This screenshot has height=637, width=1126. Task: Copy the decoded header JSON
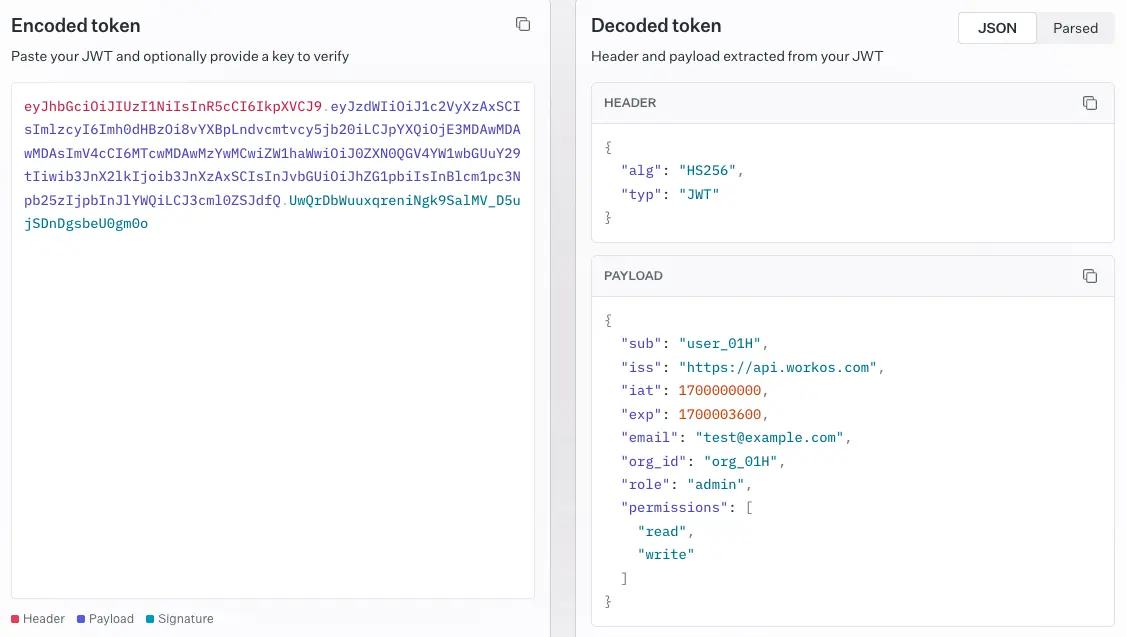[x=1090, y=102]
